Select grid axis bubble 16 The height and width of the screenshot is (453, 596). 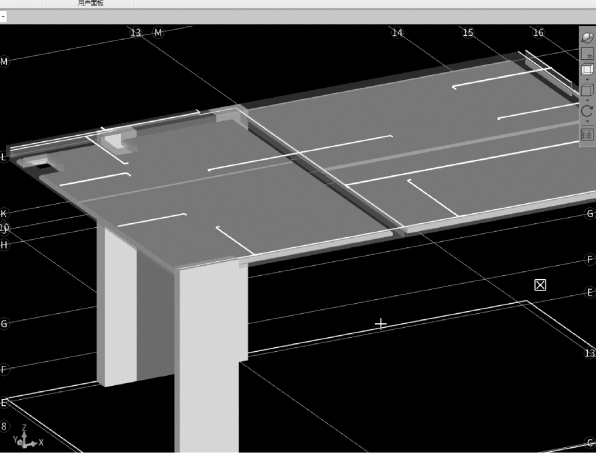(x=538, y=33)
